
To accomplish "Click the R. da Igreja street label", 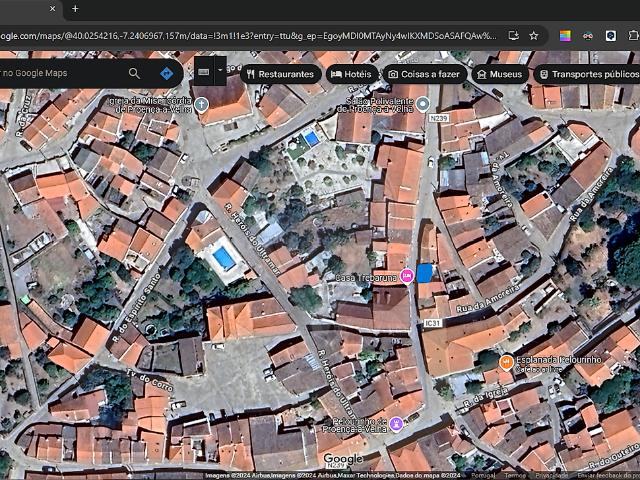I will point(486,397).
